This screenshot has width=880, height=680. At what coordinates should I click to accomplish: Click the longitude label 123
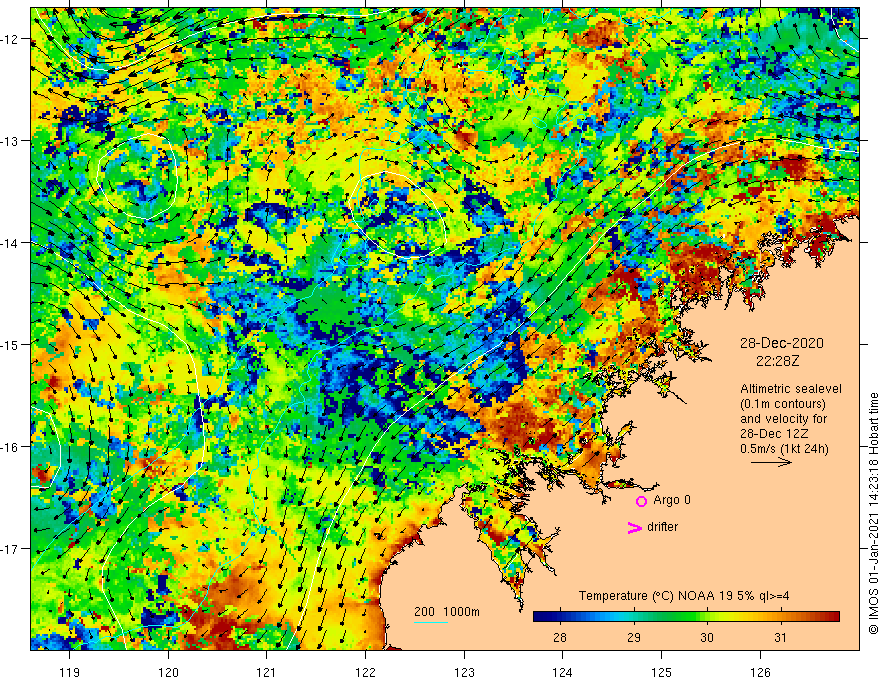[464, 672]
